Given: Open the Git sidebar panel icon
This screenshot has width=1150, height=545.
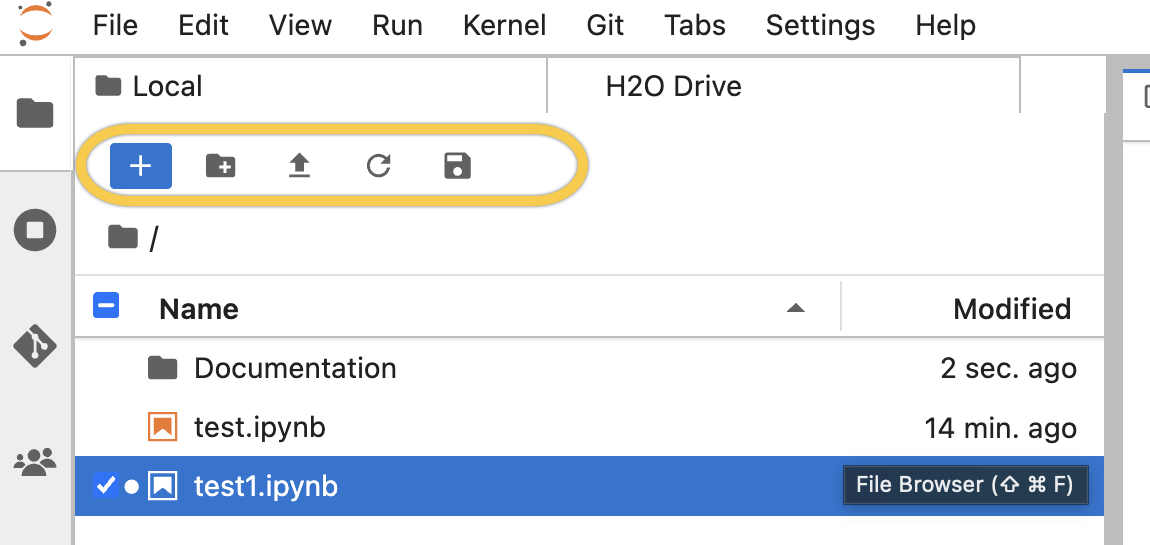Looking at the screenshot, I should [x=35, y=345].
